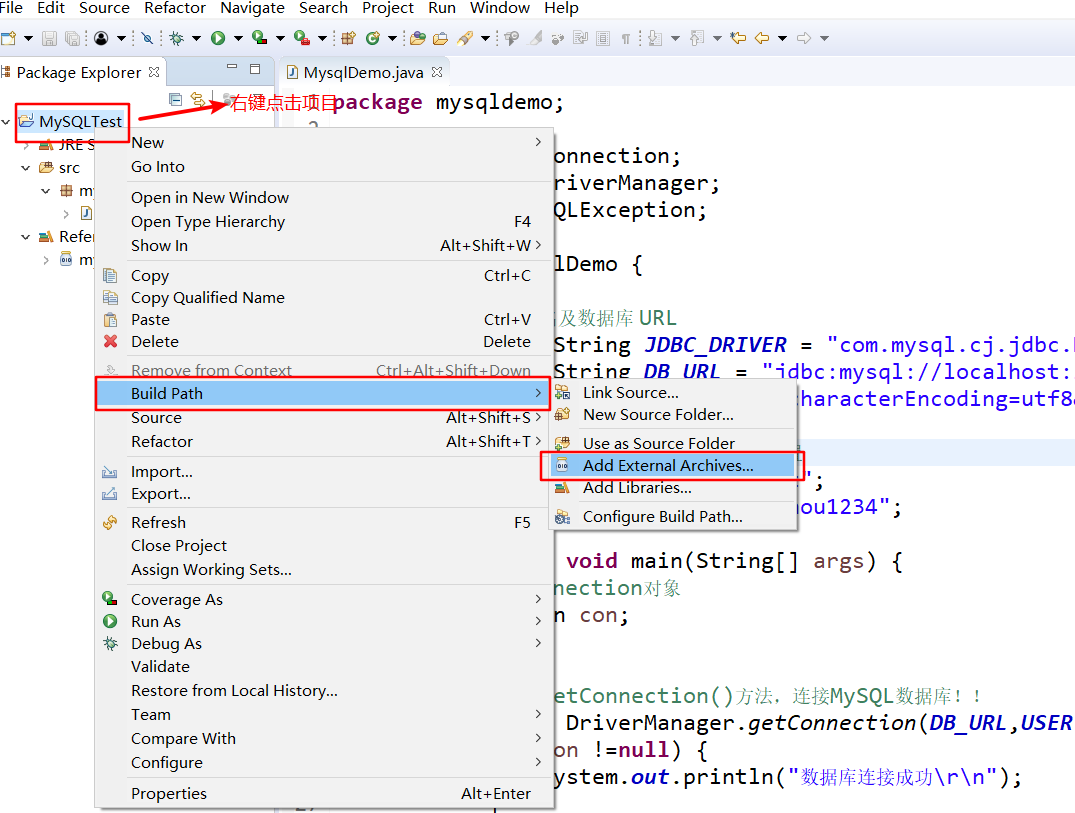Click the Open Task briefcase icon
Image resolution: width=1075 pixels, height=813 pixels.
point(441,38)
